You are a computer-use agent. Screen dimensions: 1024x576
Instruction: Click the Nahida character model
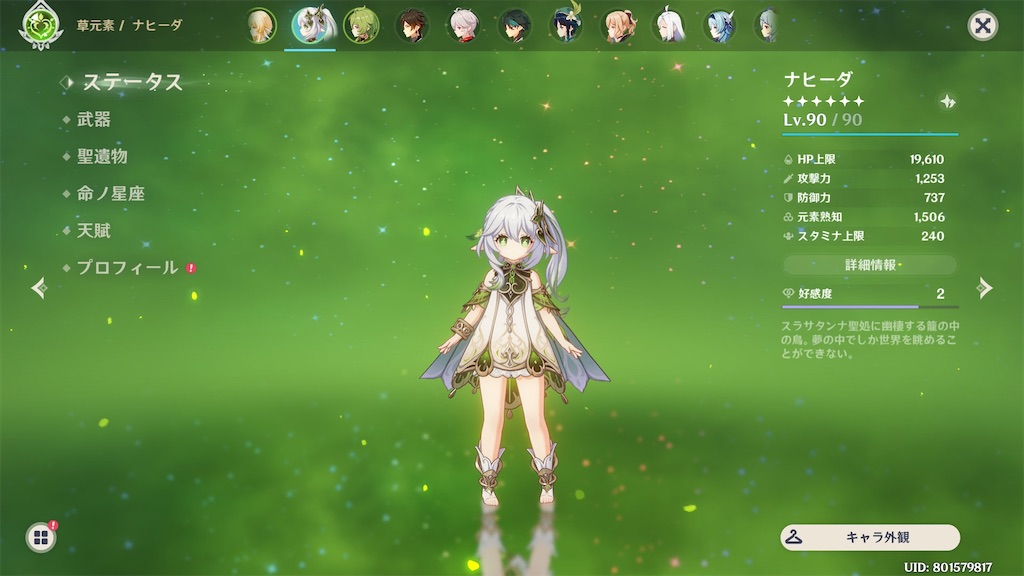tap(516, 346)
